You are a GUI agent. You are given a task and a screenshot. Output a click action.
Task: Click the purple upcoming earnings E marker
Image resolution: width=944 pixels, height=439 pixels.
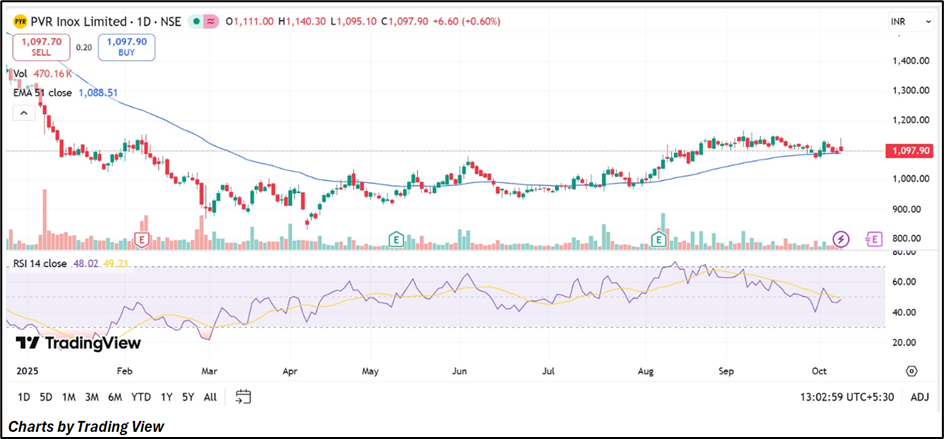(874, 239)
